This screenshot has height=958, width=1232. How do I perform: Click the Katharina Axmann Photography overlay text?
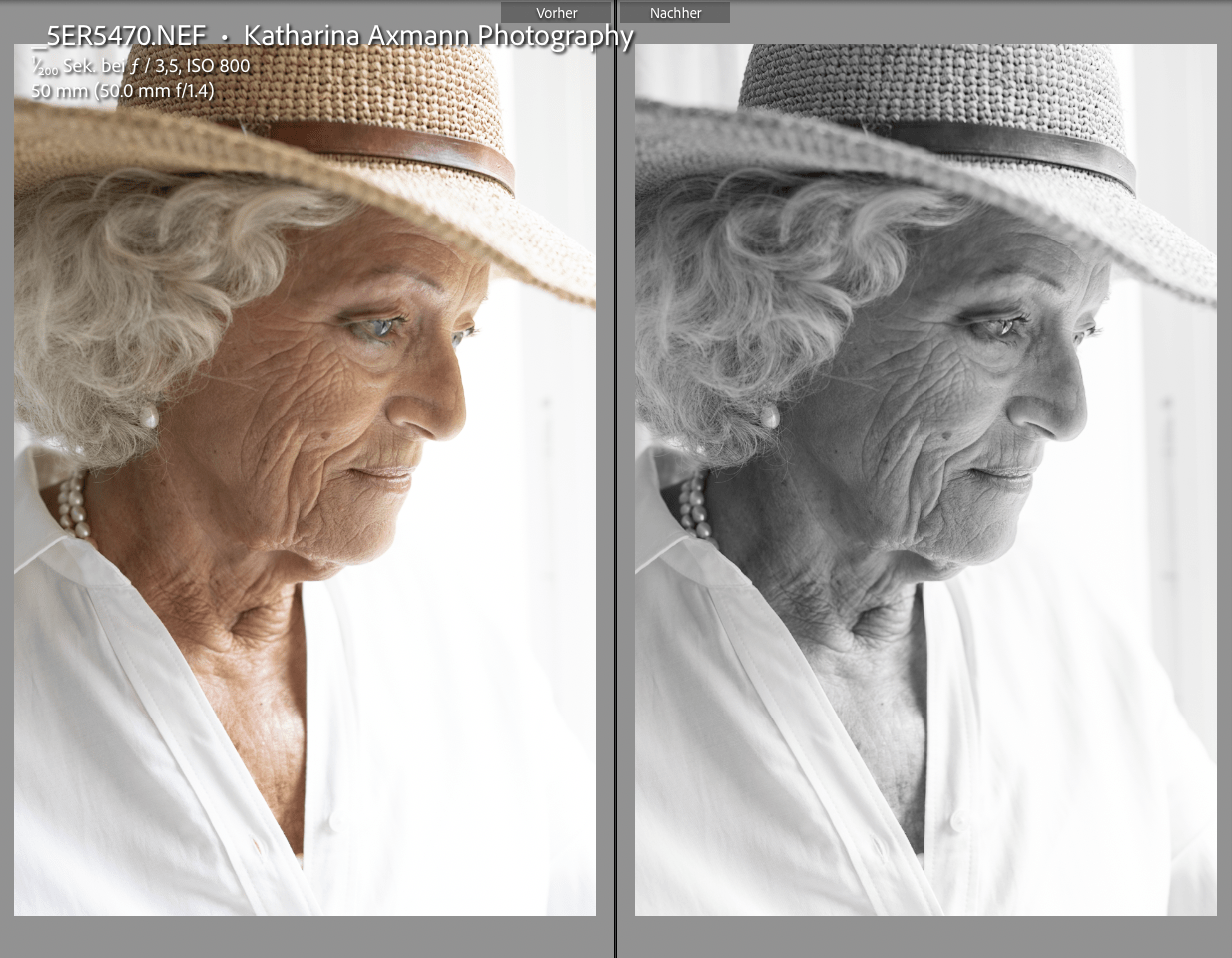(438, 36)
